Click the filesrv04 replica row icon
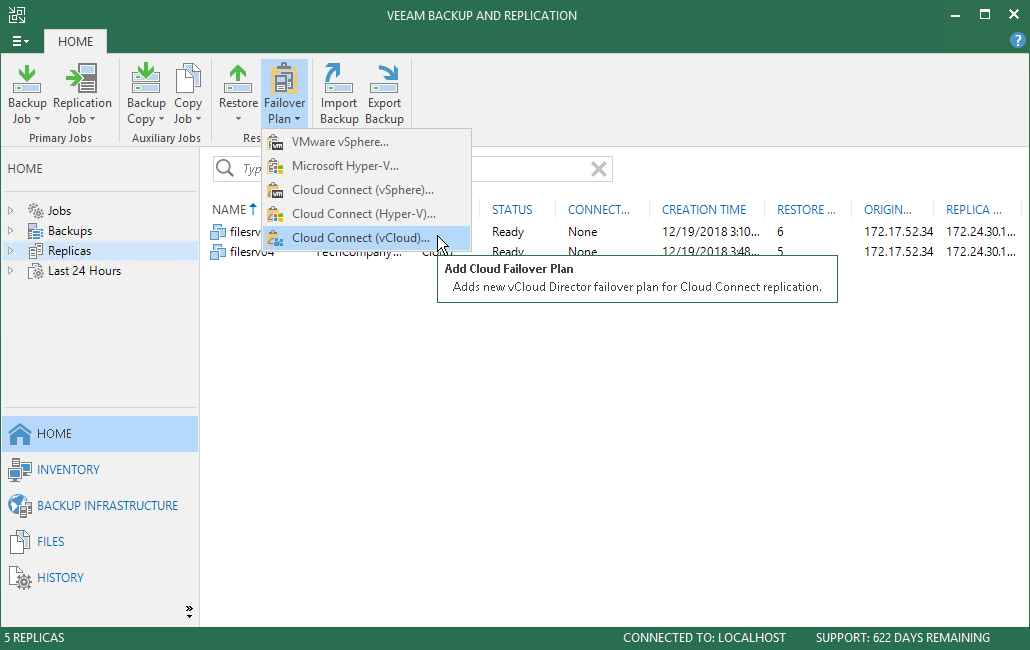The image size is (1030, 650). click(x=218, y=251)
